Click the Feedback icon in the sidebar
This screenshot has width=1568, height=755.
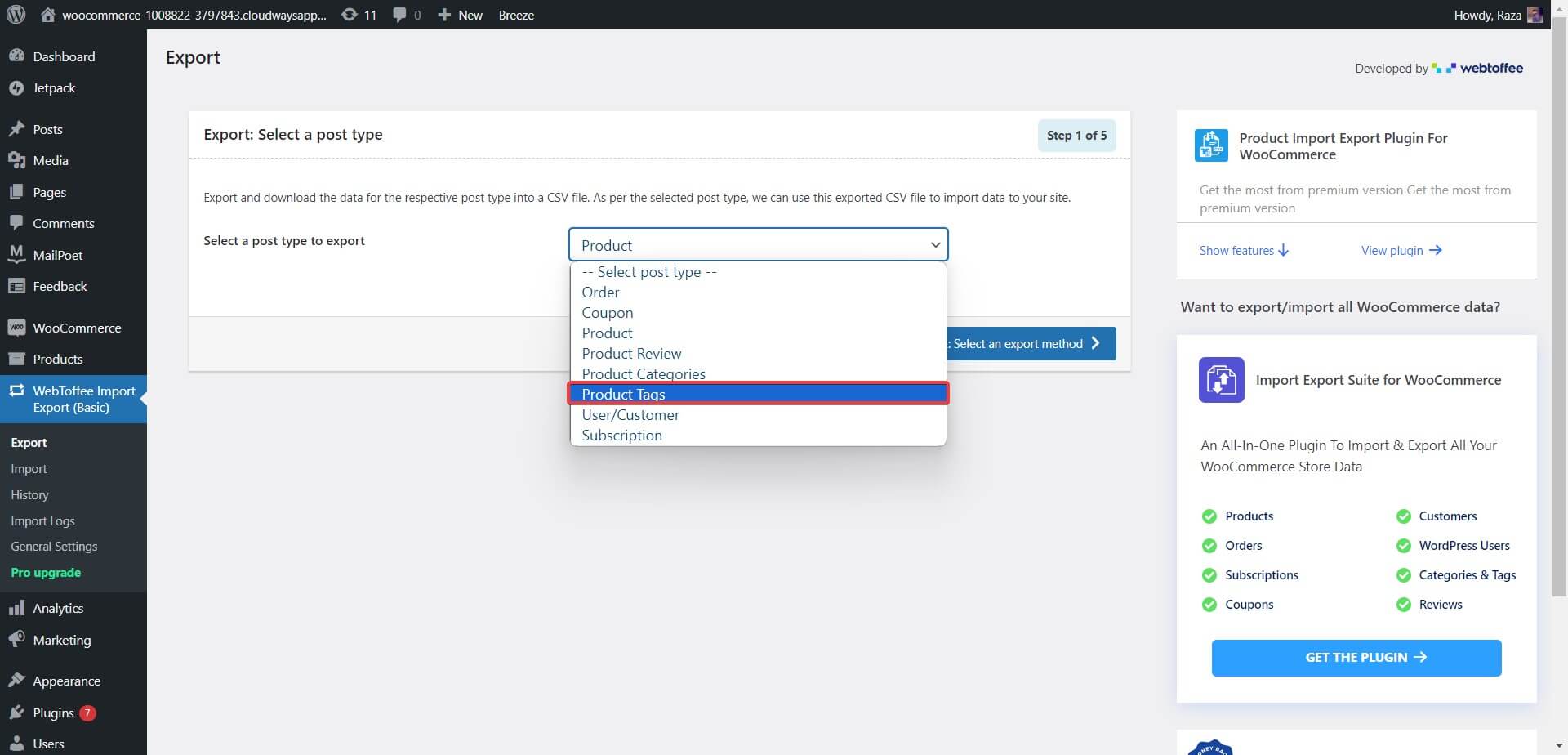[16, 286]
